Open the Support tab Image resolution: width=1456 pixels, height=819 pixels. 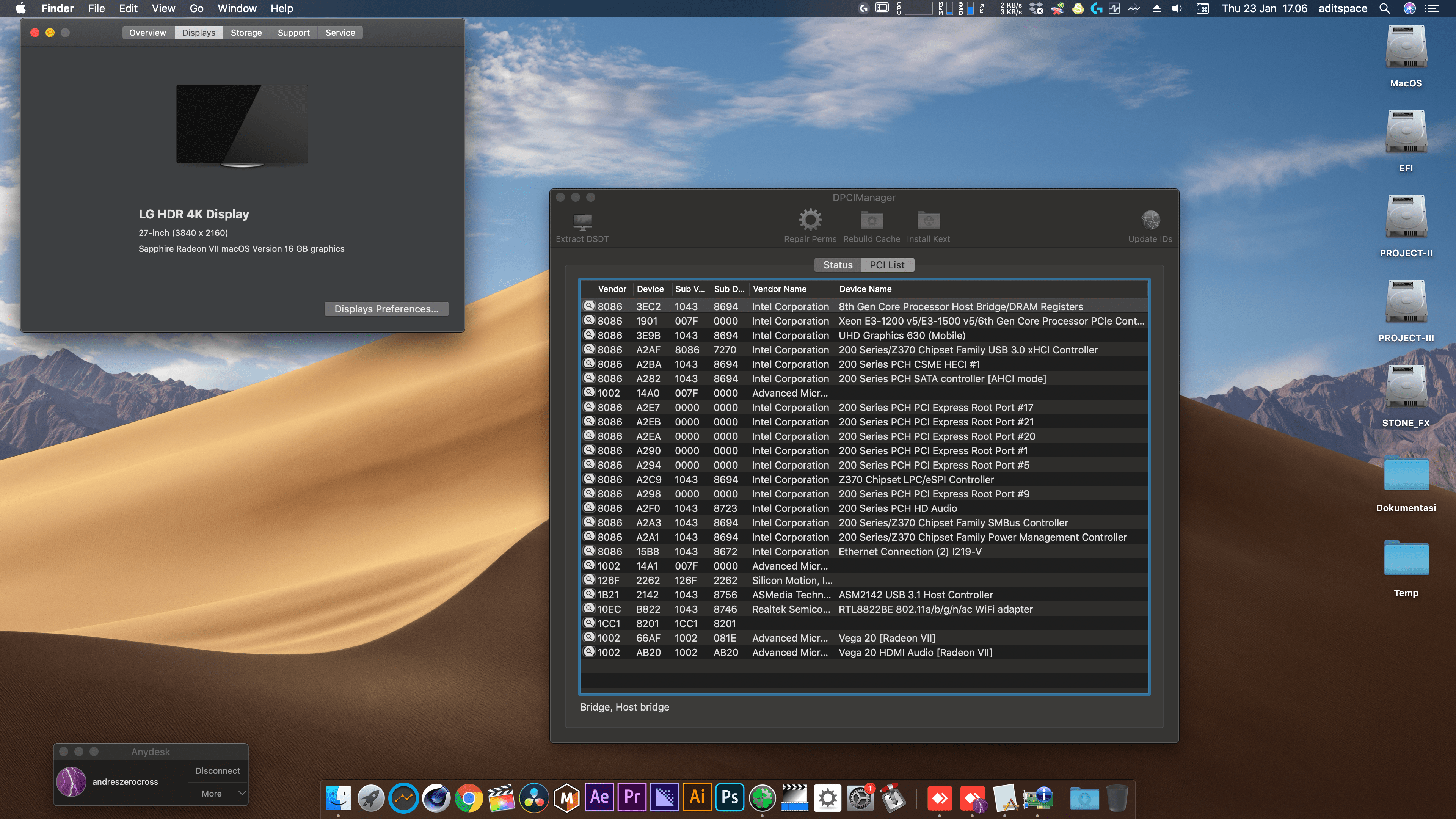293,33
